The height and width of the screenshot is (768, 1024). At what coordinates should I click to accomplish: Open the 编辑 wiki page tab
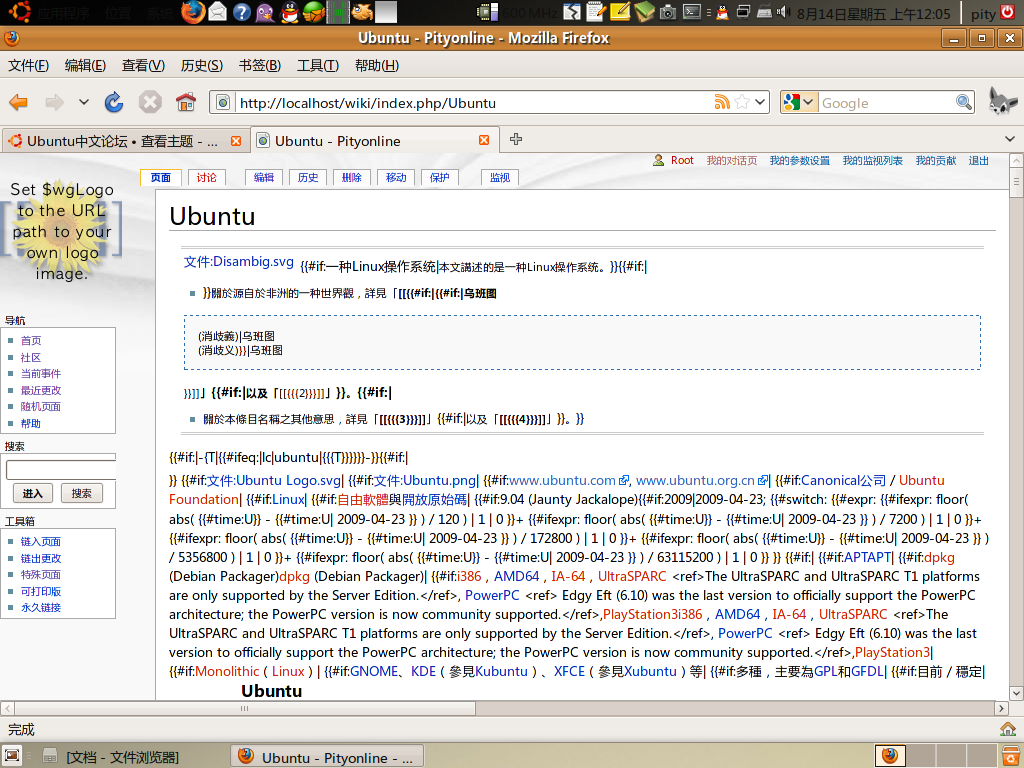tap(264, 177)
